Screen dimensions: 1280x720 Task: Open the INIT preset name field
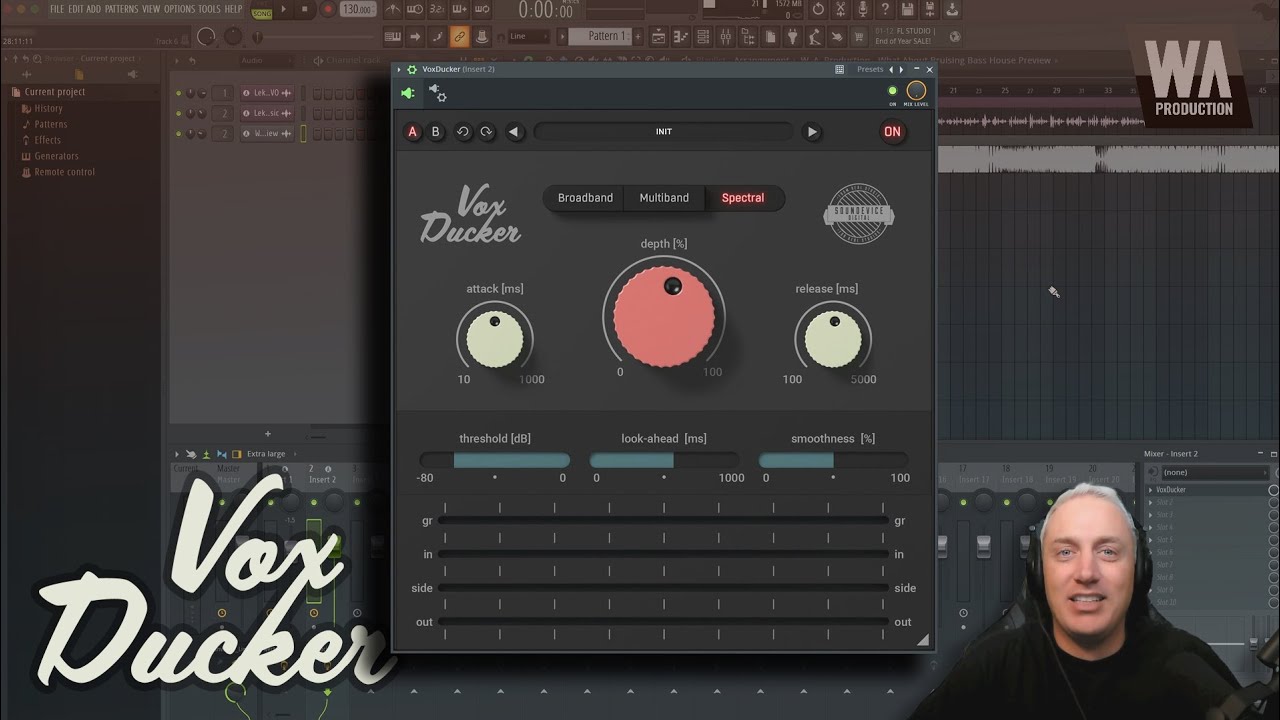663,132
